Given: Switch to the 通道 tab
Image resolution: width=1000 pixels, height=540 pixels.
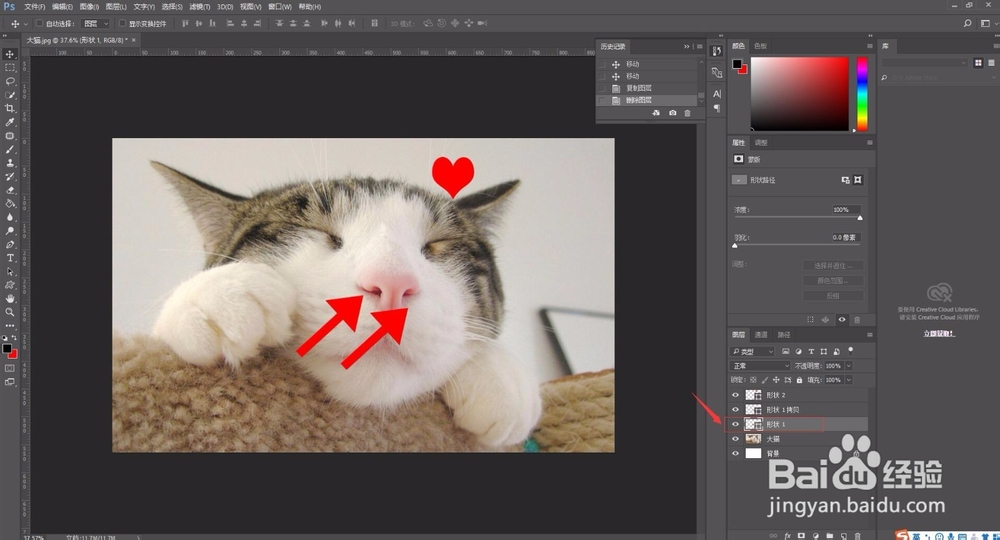Looking at the screenshot, I should click(x=761, y=335).
